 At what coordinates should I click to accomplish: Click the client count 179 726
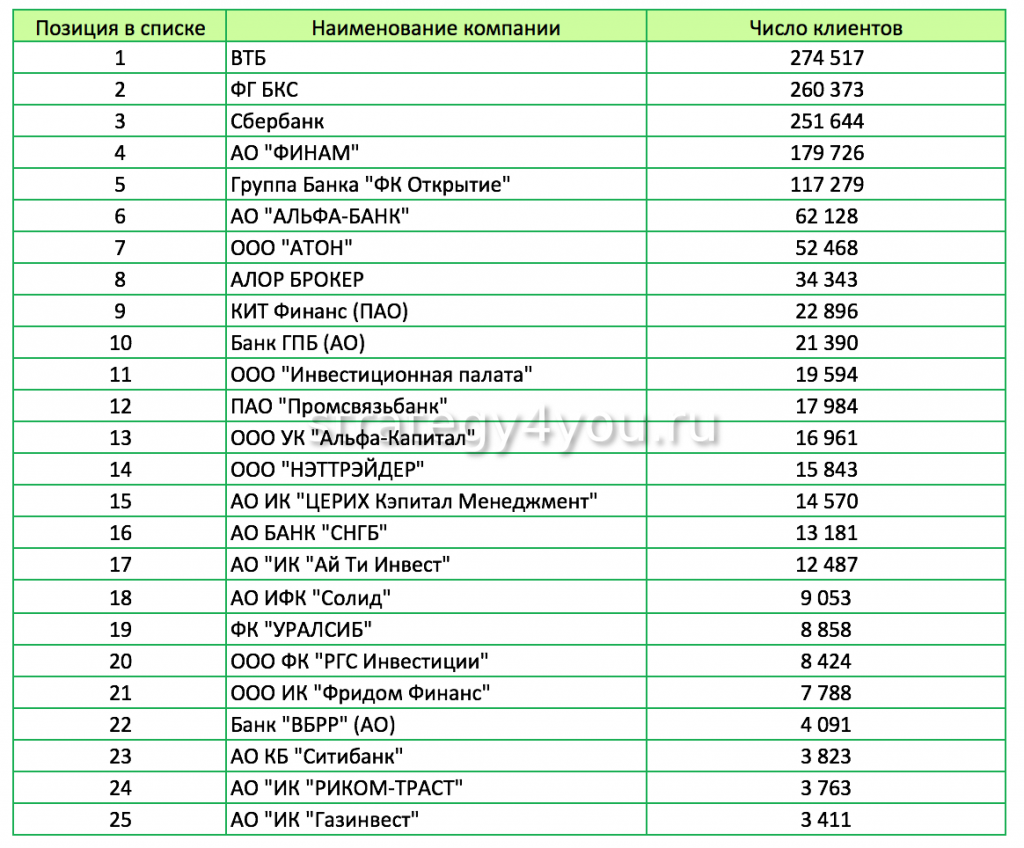click(826, 153)
